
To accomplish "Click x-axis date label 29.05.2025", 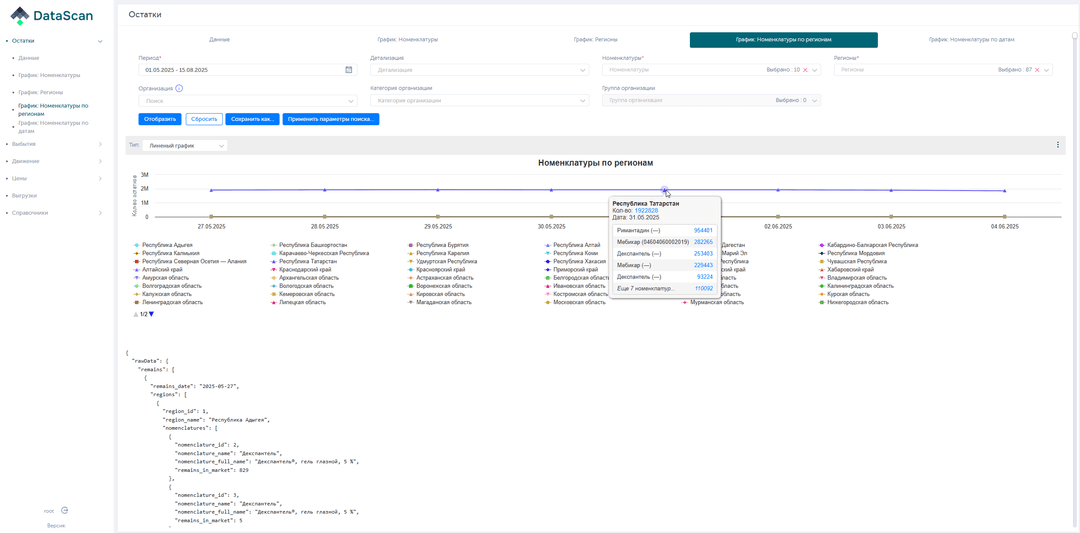I will coord(438,226).
